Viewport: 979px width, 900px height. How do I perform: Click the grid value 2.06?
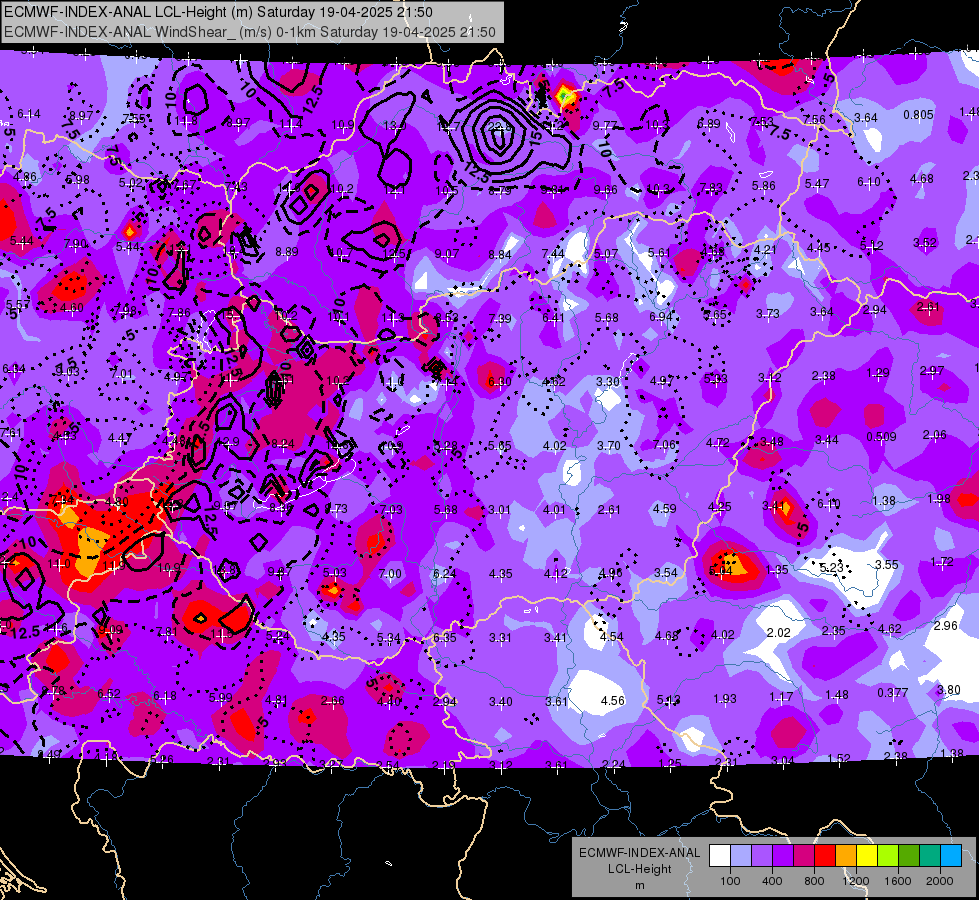pos(935,435)
